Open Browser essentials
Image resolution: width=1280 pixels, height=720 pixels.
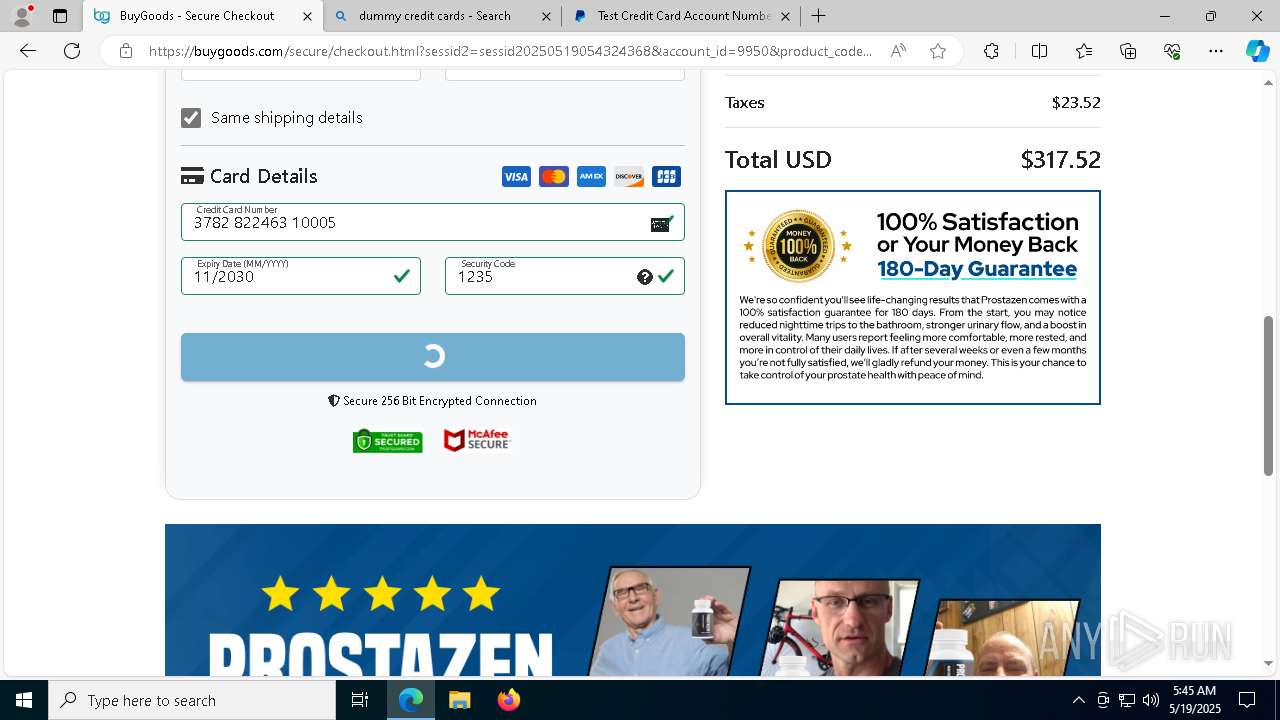coord(1172,51)
